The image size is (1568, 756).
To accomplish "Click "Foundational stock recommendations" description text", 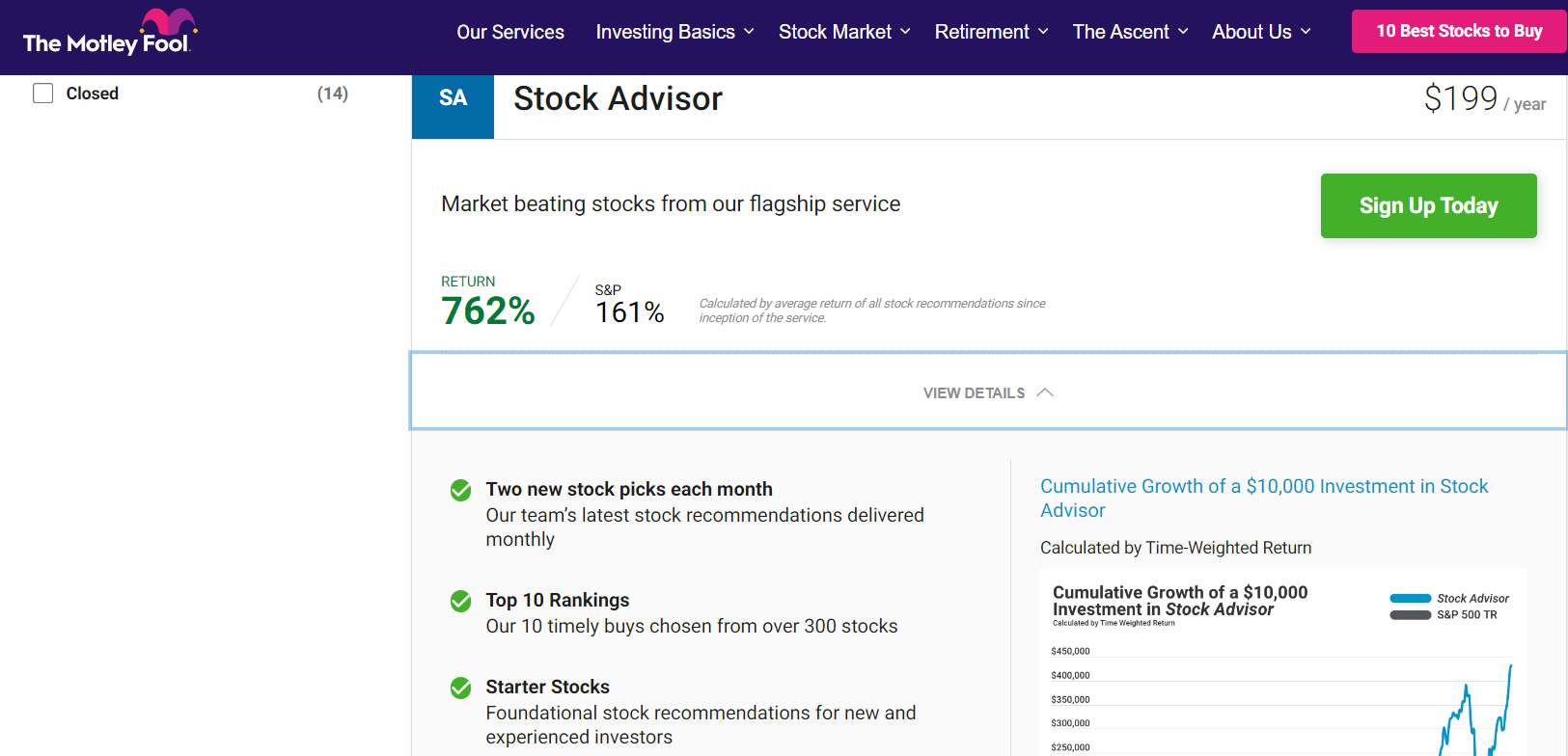I will point(701,725).
